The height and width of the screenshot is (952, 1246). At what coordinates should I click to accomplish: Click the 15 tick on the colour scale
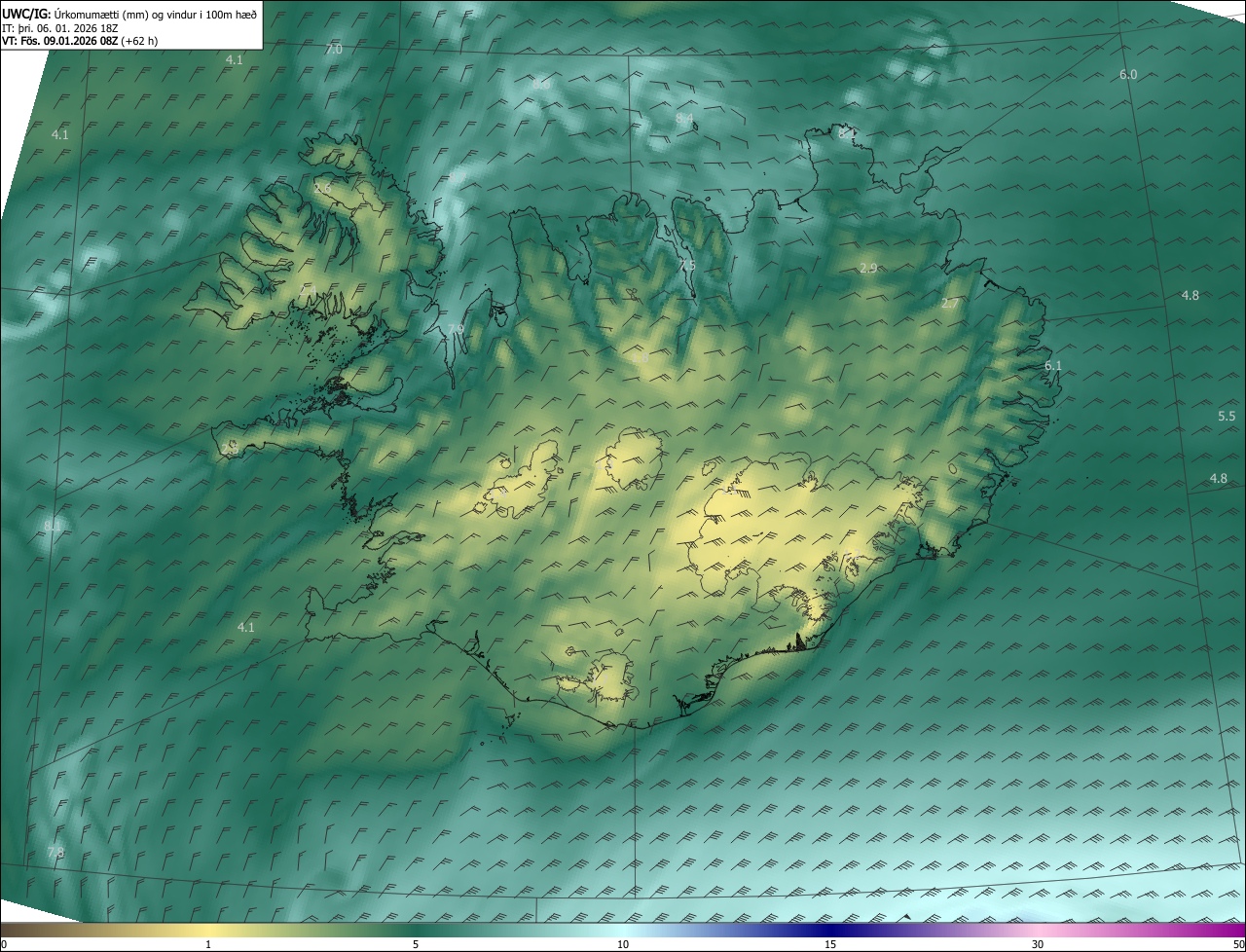click(x=830, y=945)
